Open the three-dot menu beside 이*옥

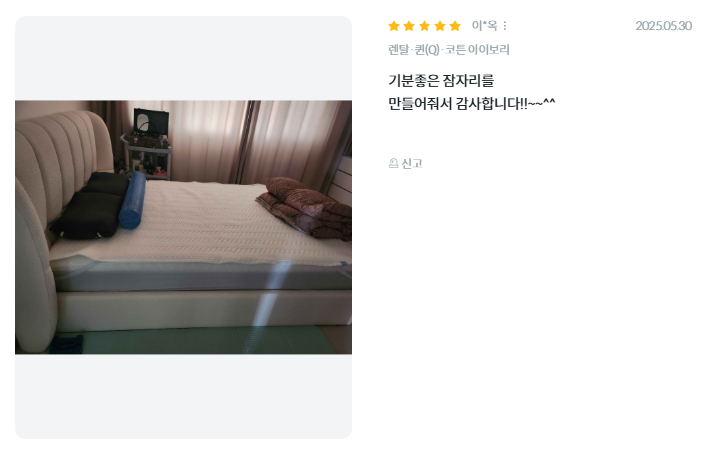(505, 26)
